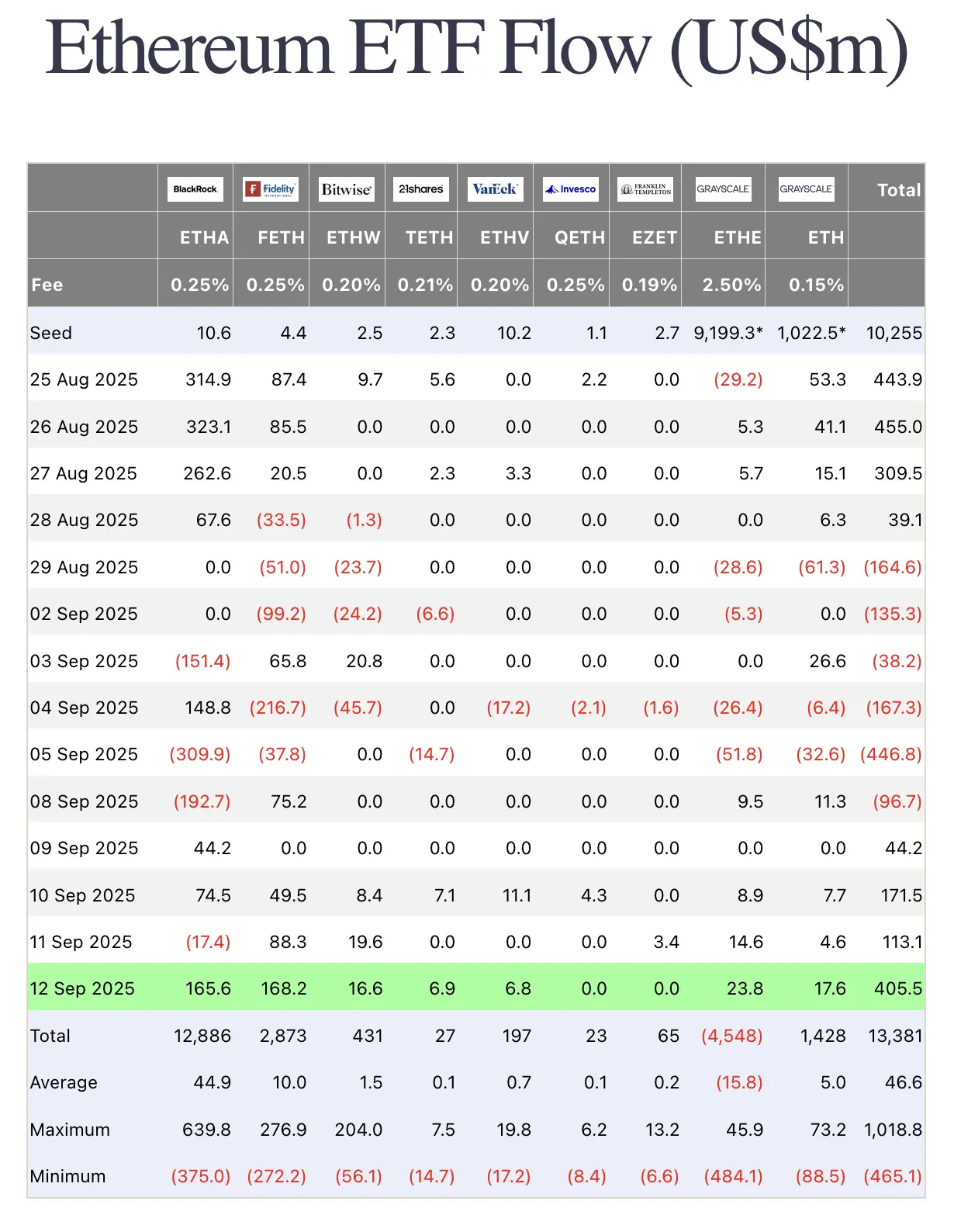
Task: Click the Bitwise logo
Action: coord(347,189)
